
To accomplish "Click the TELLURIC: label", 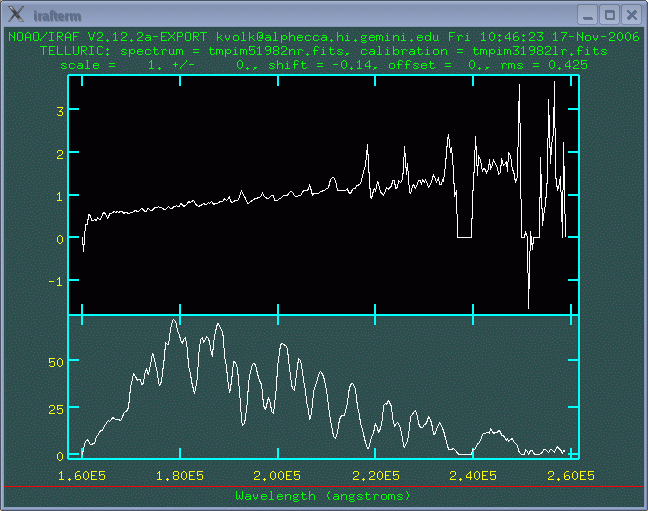I will [x=75, y=51].
